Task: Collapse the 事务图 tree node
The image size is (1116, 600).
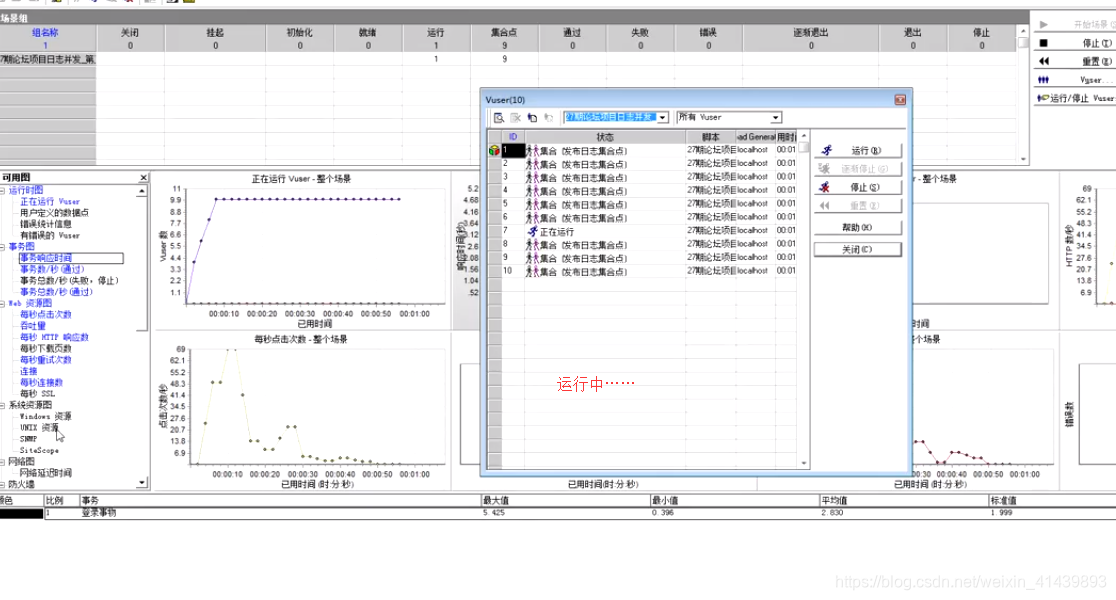Action: (x=3, y=247)
